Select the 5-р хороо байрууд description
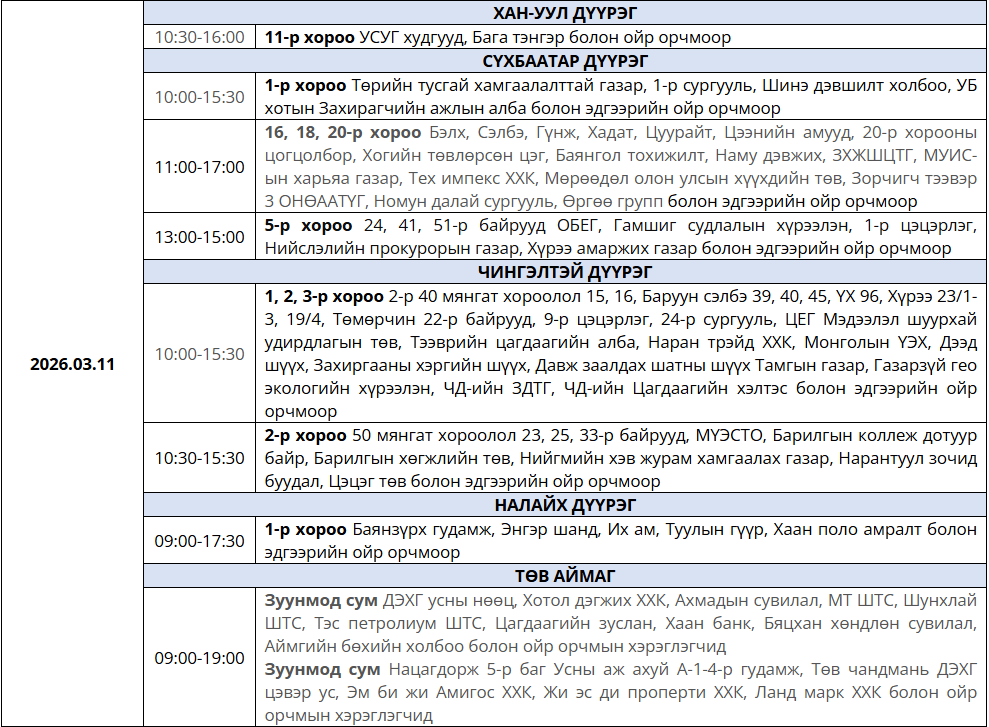The height and width of the screenshot is (727, 989). pos(620,237)
